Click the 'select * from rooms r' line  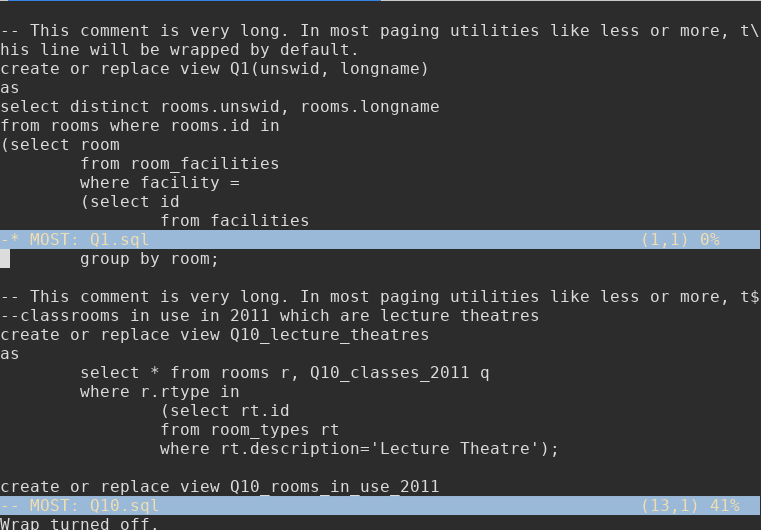(284, 373)
